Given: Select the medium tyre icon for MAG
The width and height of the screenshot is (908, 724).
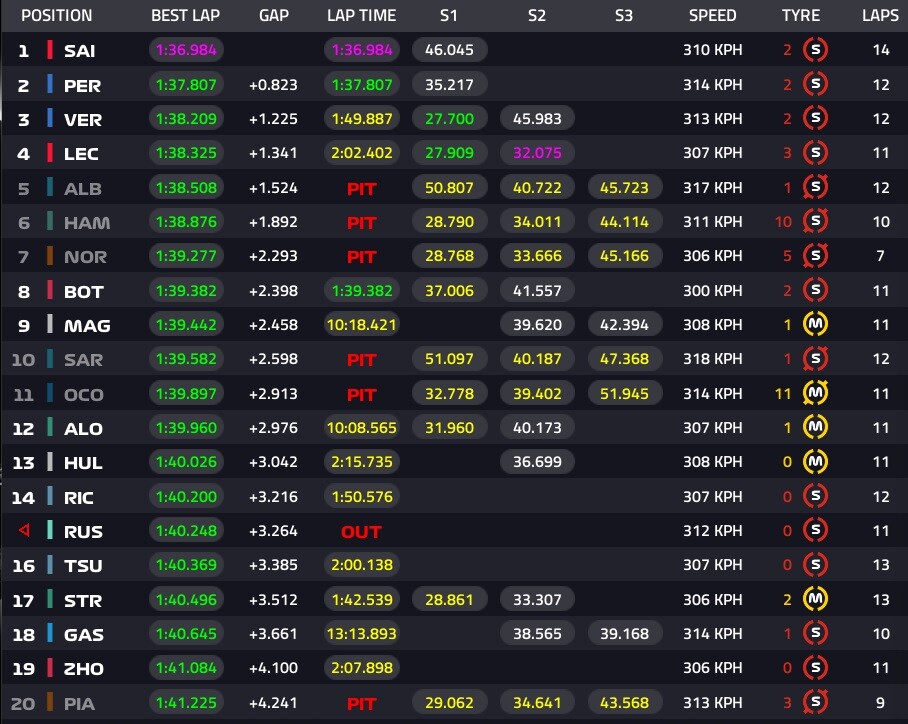Looking at the screenshot, I should (x=815, y=325).
